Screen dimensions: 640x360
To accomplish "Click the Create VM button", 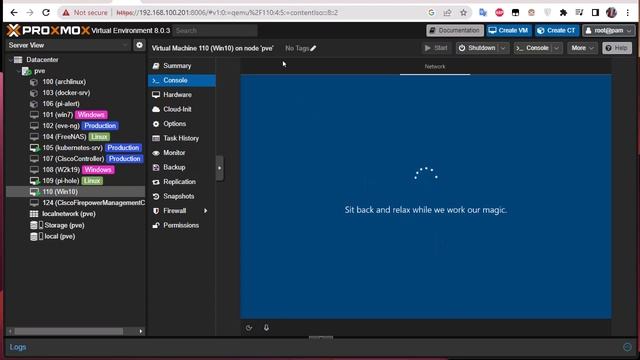I will point(508,31).
